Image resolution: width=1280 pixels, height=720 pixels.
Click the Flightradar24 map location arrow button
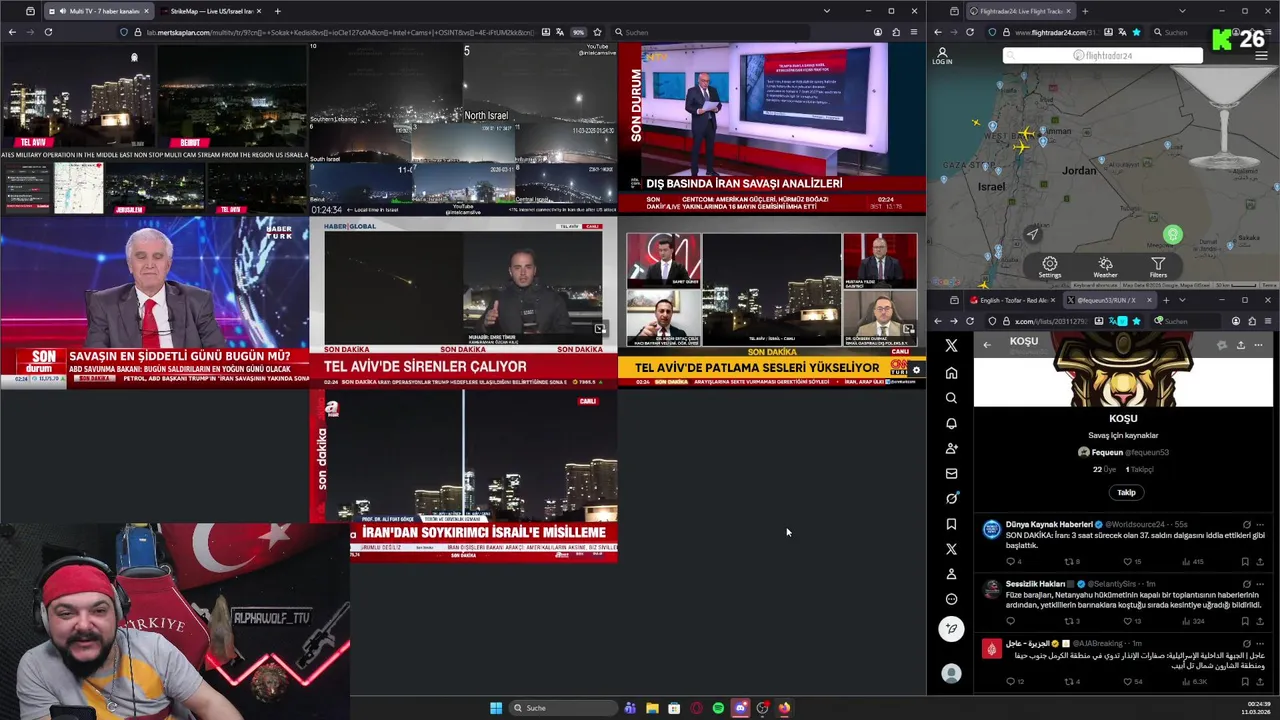[1033, 234]
